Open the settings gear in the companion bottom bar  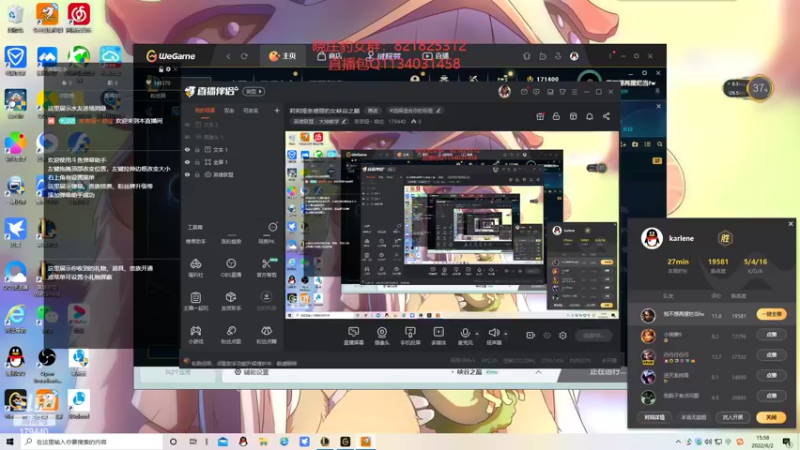point(563,335)
